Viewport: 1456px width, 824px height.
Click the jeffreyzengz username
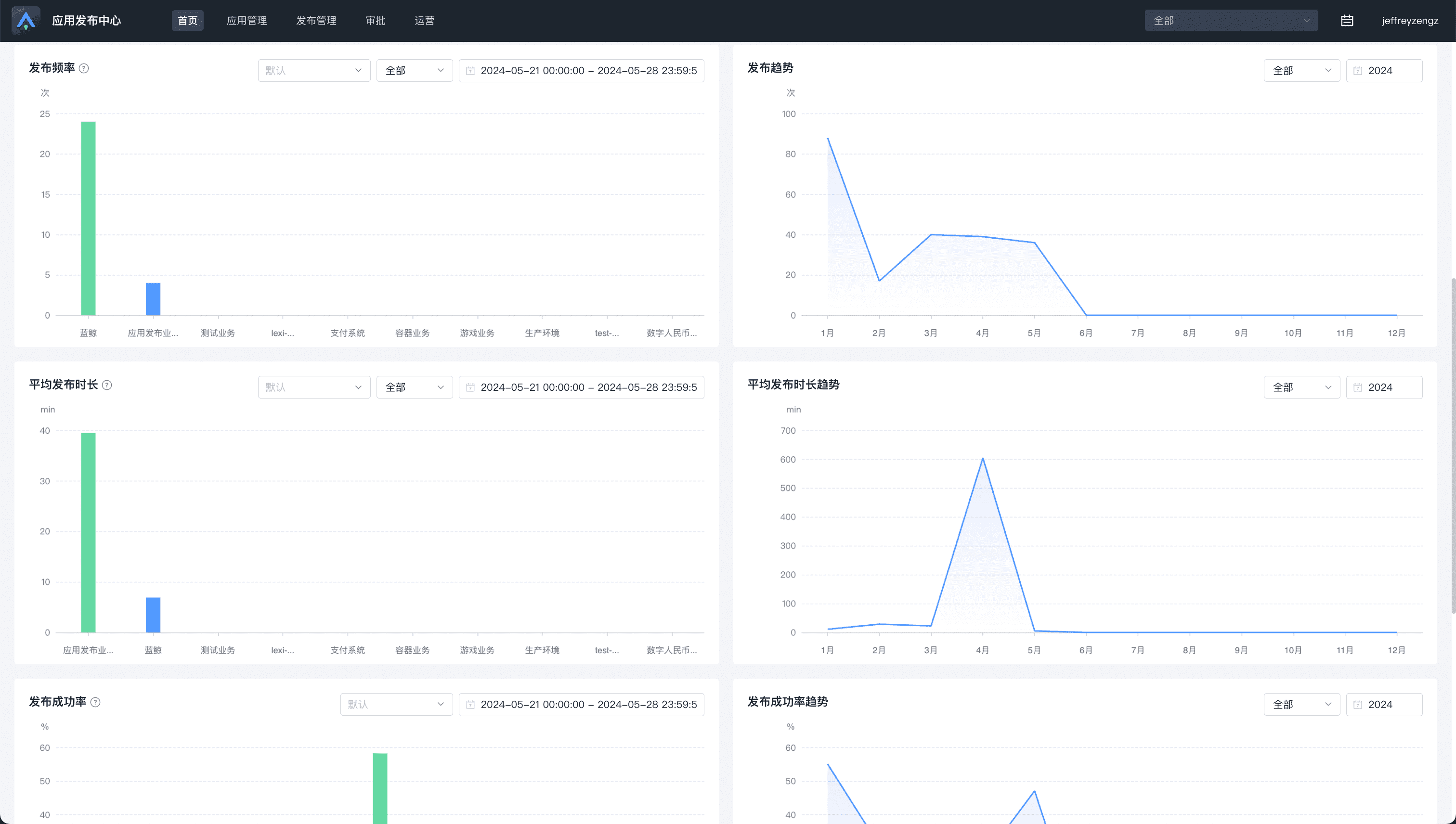click(1410, 20)
